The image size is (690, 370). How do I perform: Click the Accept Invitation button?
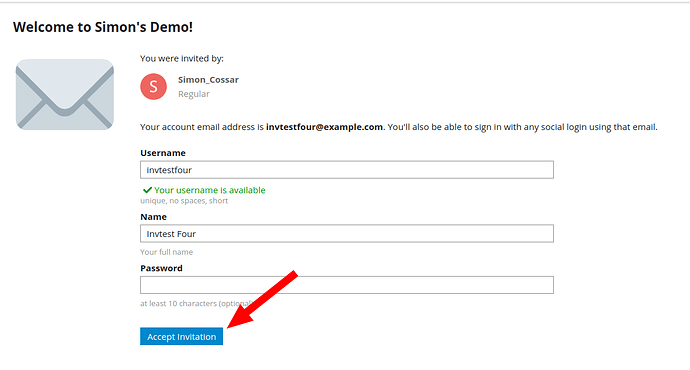181,337
